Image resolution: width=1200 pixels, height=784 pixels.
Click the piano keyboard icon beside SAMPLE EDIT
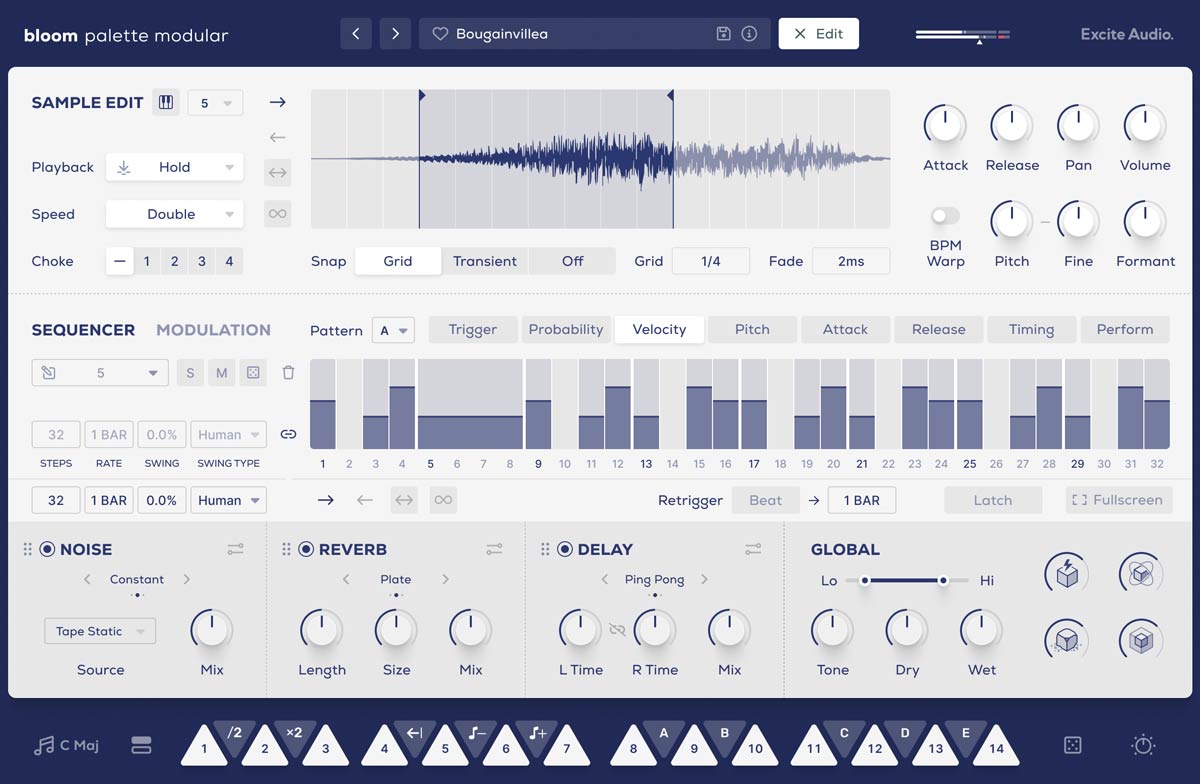(166, 101)
